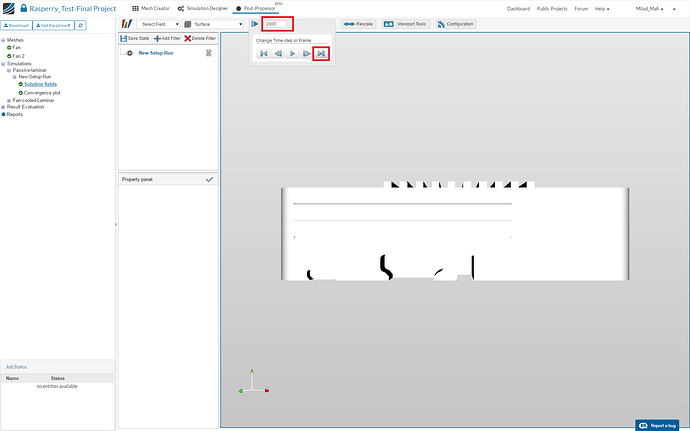
Task: Open the Rasperry_Test-Final Project title link
Action: pos(73,8)
